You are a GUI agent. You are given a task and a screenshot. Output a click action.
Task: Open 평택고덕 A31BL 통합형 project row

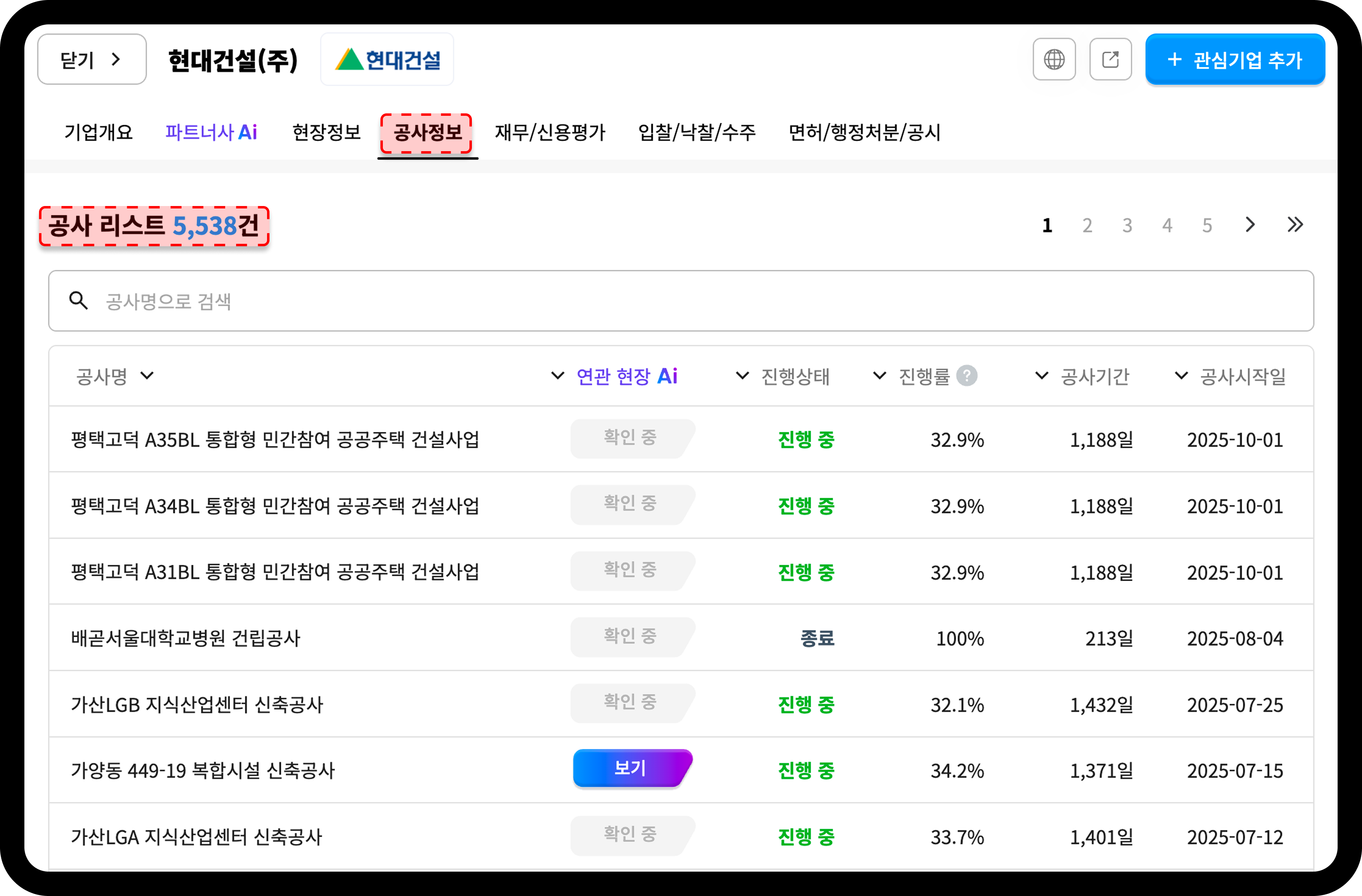click(x=681, y=572)
